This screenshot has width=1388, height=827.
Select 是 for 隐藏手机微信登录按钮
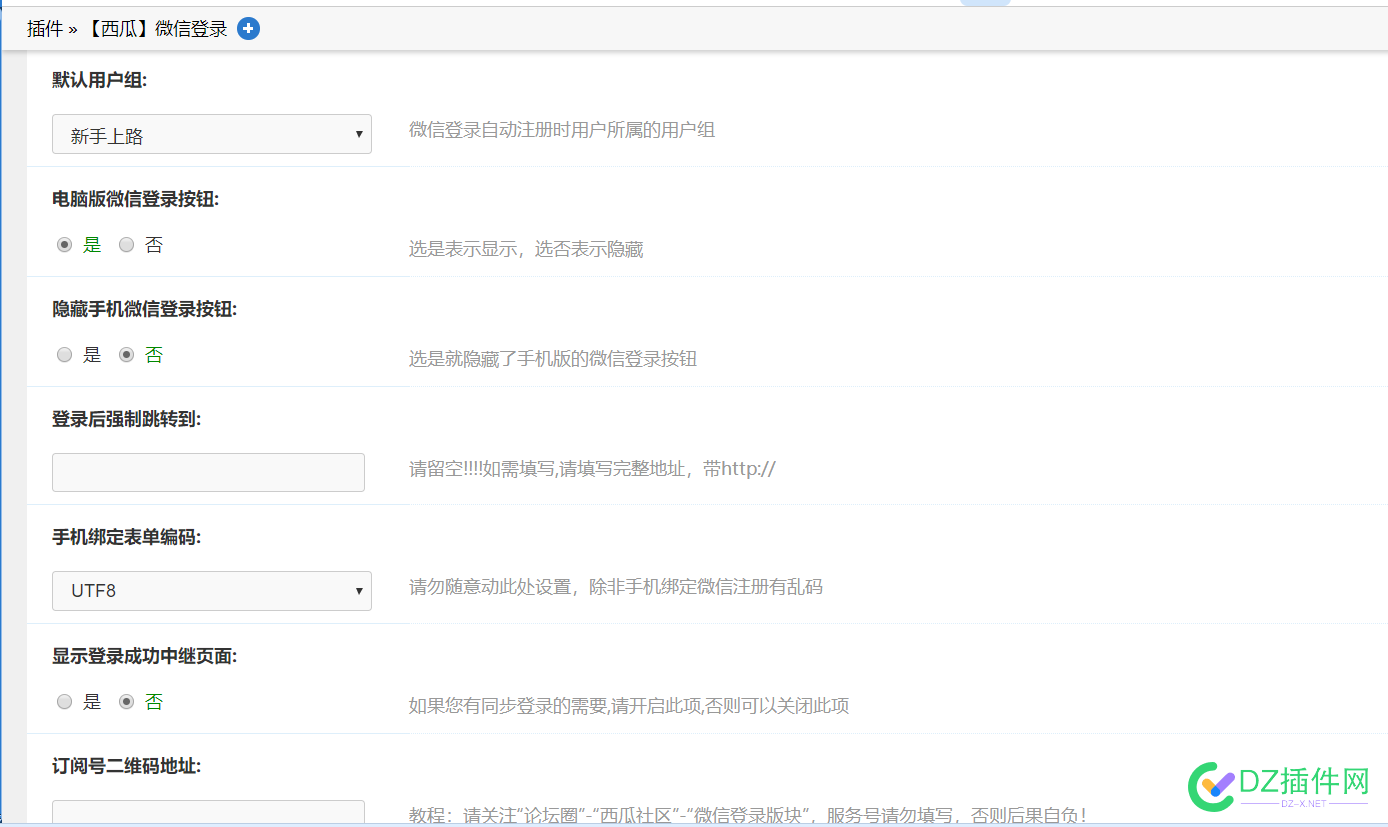pos(65,355)
